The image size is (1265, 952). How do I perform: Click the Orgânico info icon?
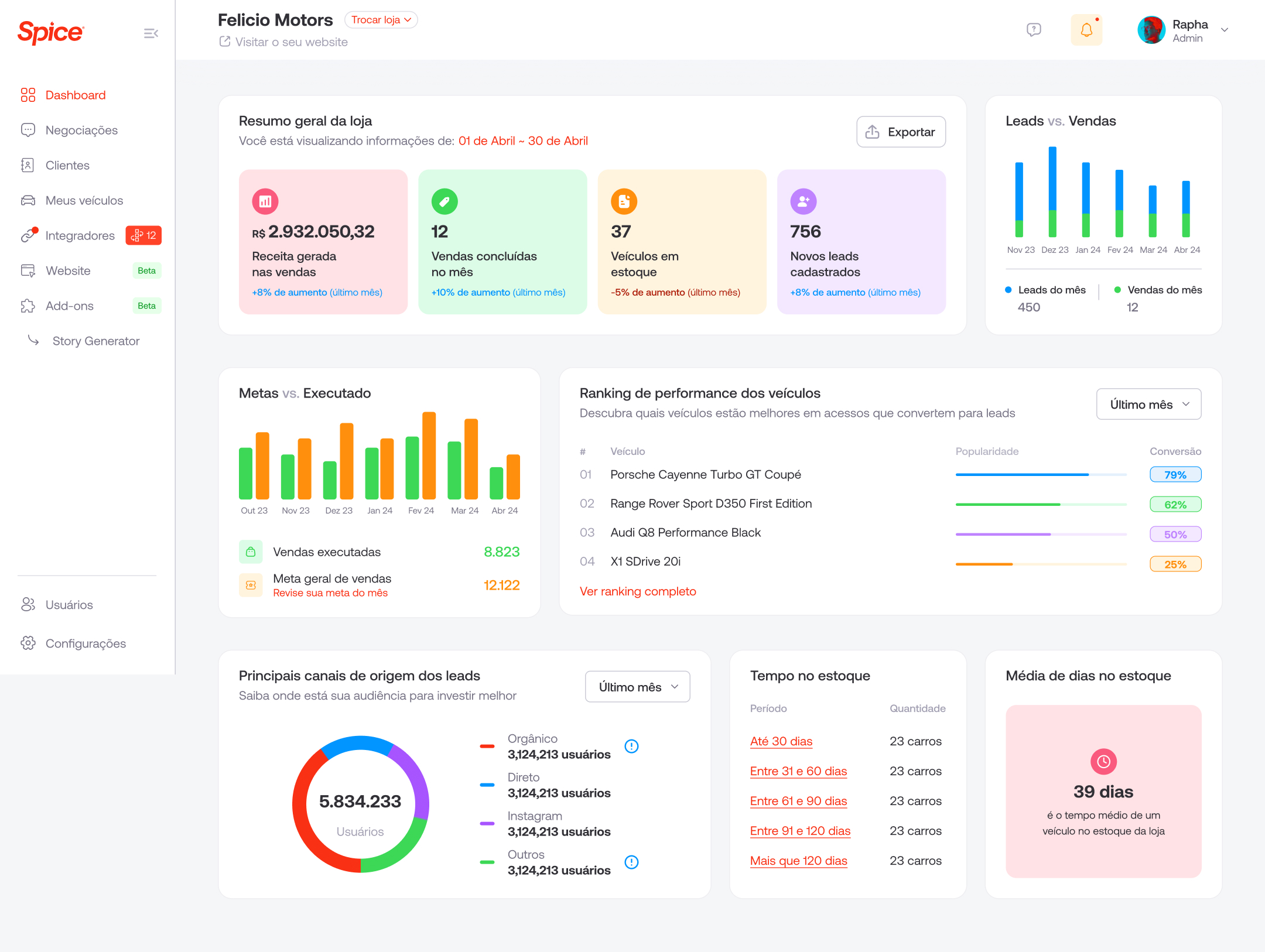pyautogui.click(x=631, y=746)
